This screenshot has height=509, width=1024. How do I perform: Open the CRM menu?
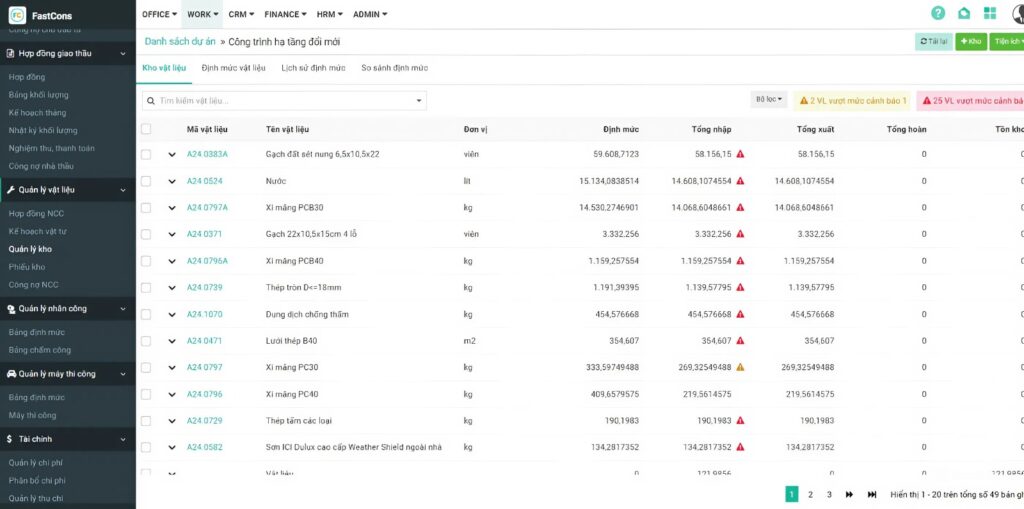[242, 14]
